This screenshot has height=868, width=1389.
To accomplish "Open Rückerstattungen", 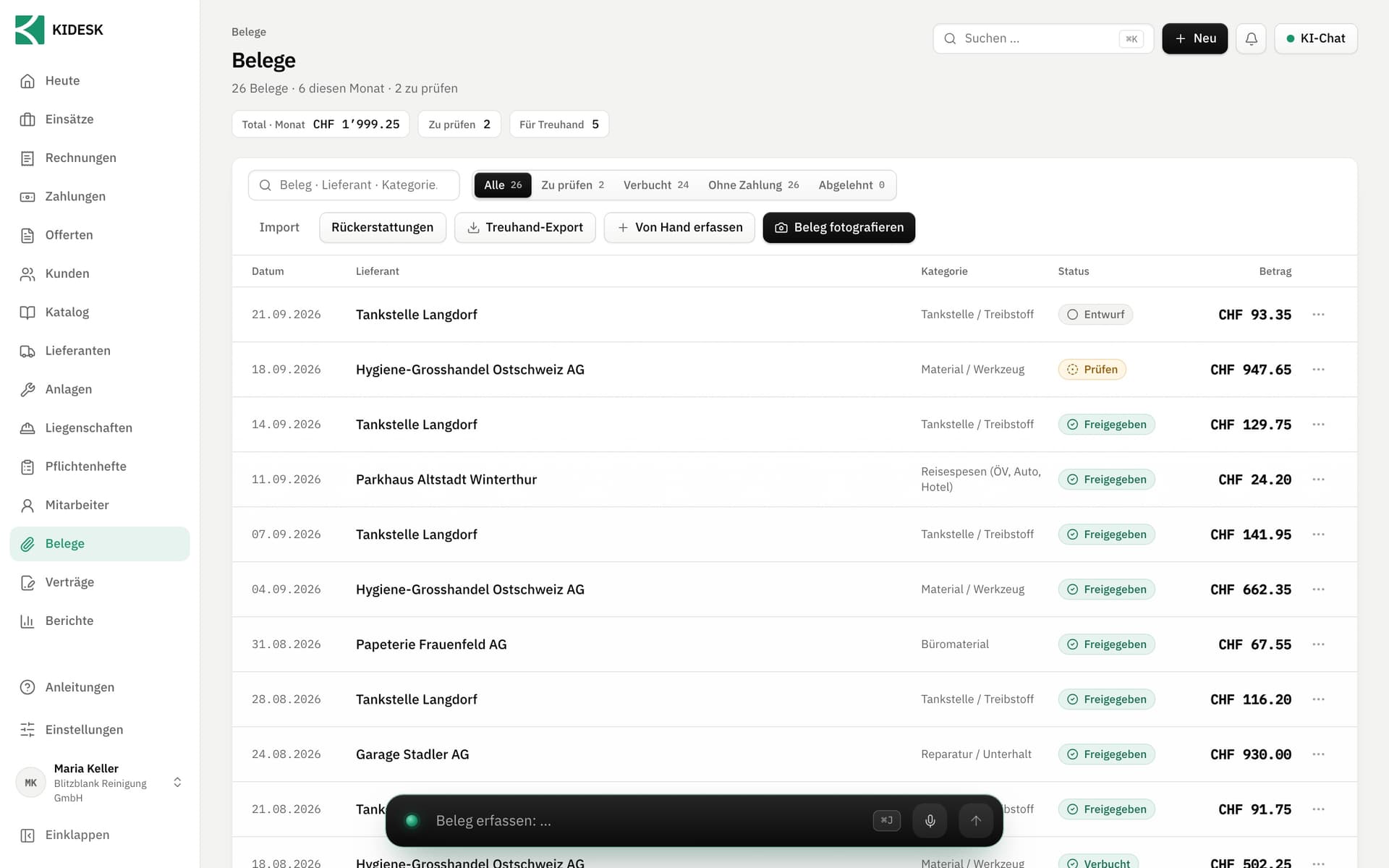I will pos(383,228).
